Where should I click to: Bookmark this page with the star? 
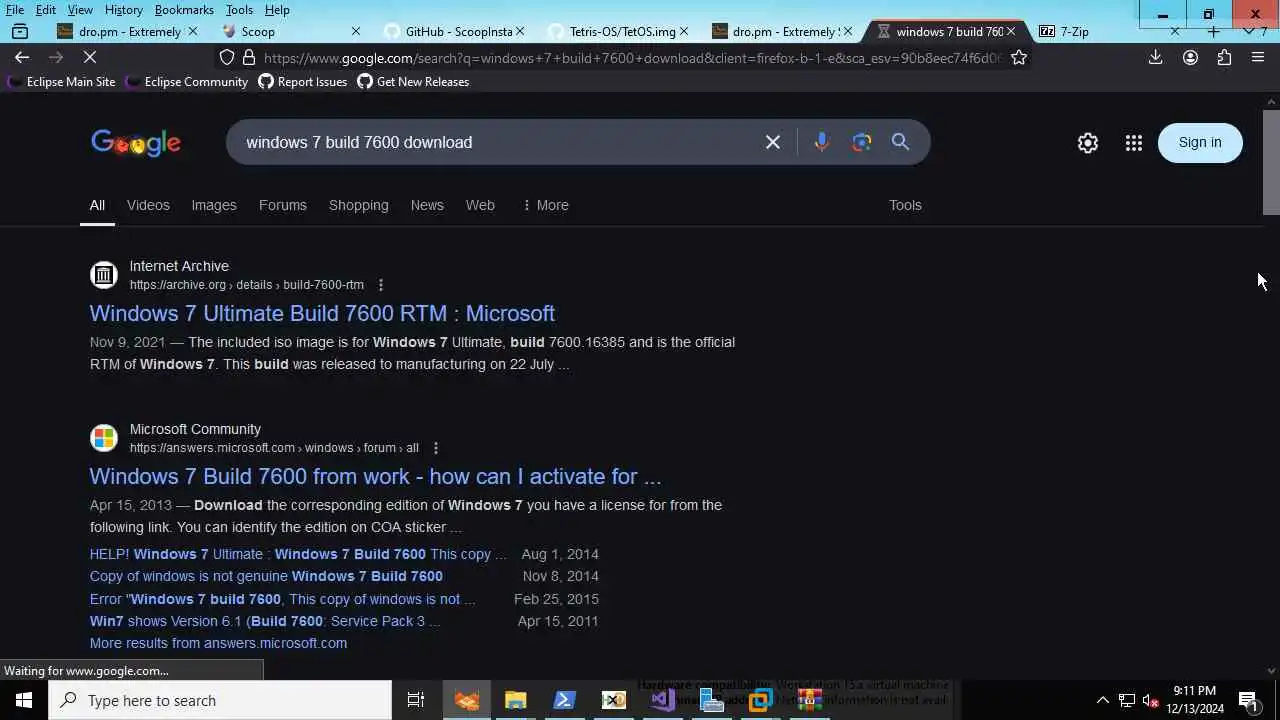1018,58
